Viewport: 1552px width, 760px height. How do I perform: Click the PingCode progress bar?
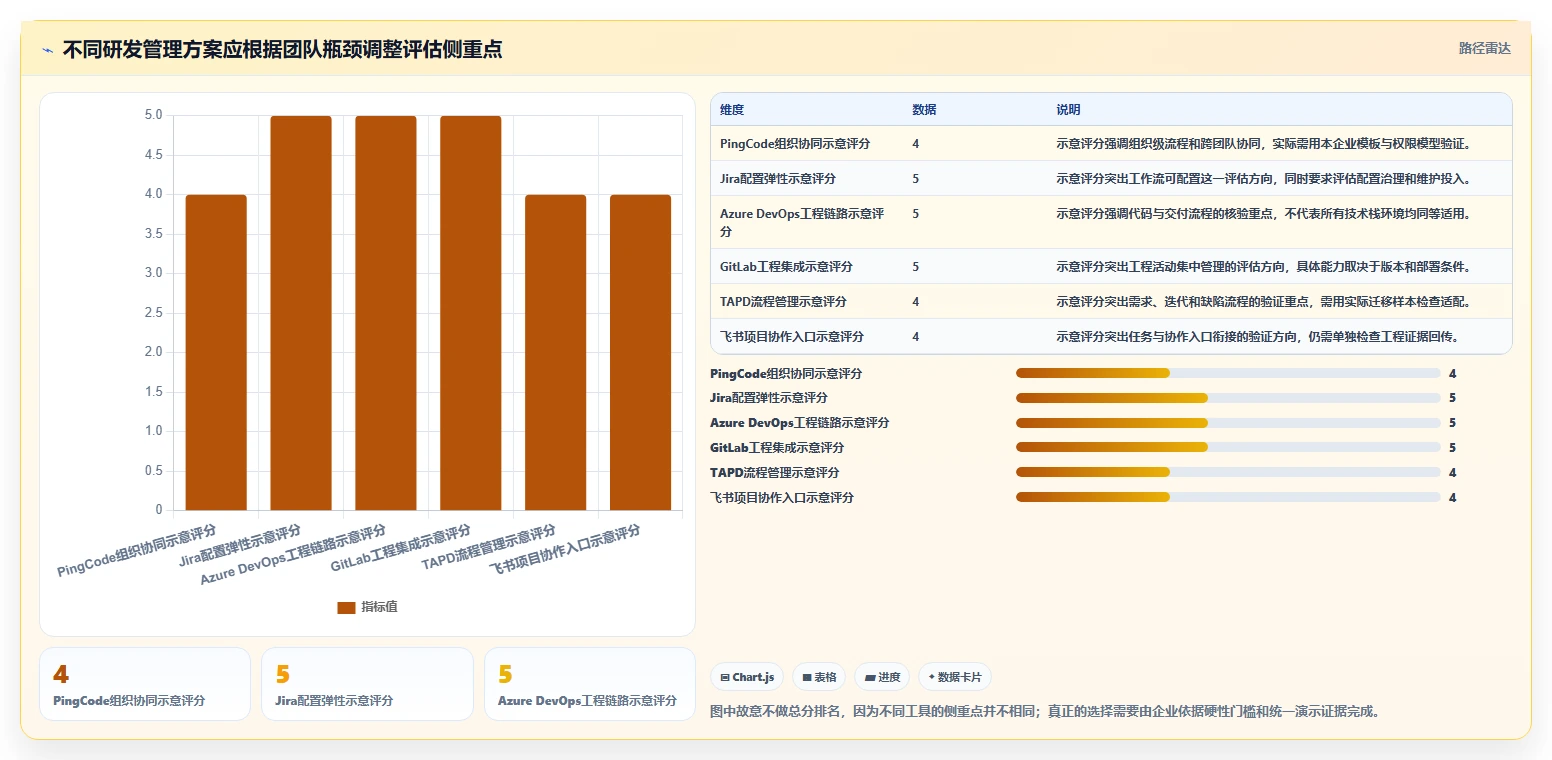(1228, 373)
